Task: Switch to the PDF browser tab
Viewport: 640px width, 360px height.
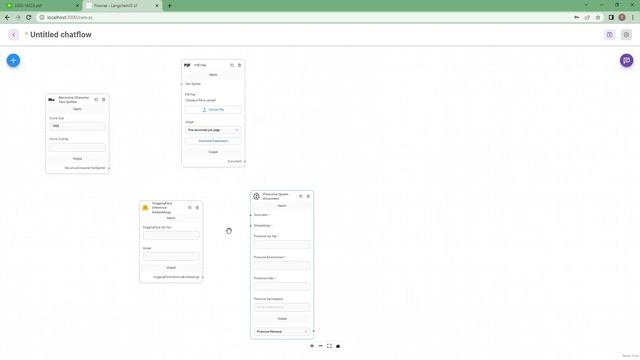Action: [x=41, y=6]
